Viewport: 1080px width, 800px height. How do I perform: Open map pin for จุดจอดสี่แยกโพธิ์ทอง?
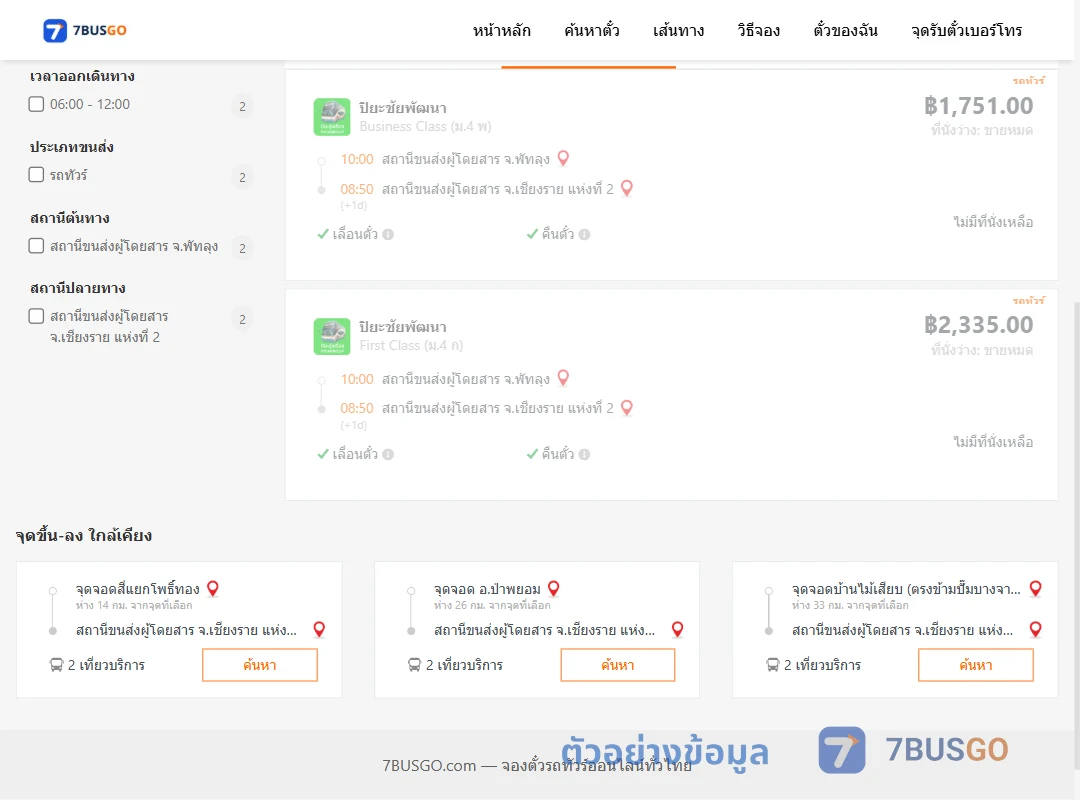(x=213, y=588)
